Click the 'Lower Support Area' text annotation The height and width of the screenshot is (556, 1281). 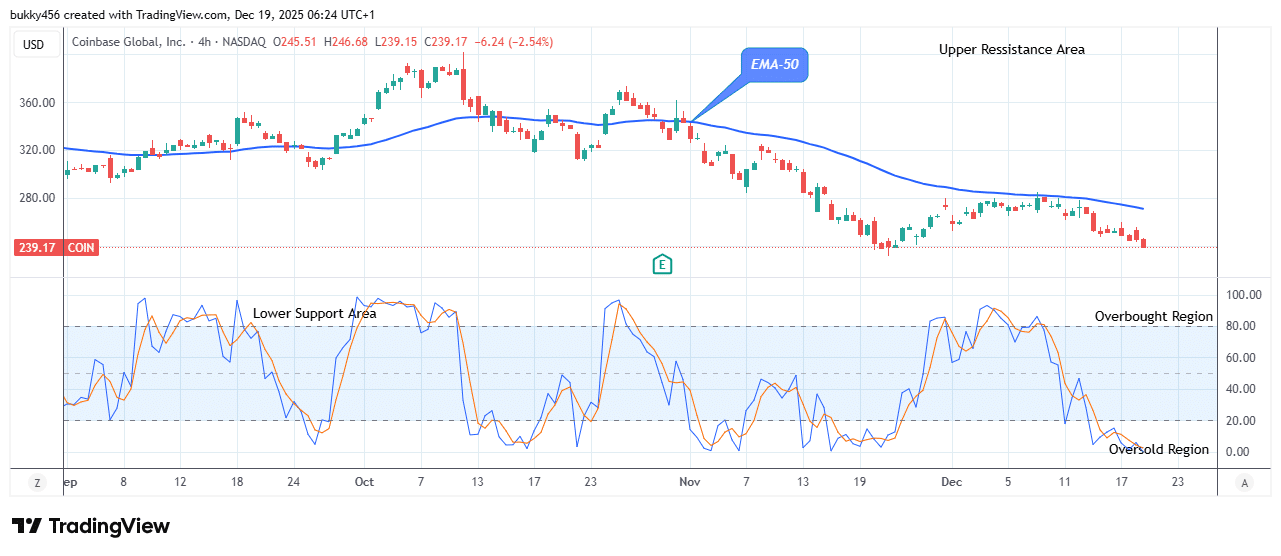pos(314,313)
